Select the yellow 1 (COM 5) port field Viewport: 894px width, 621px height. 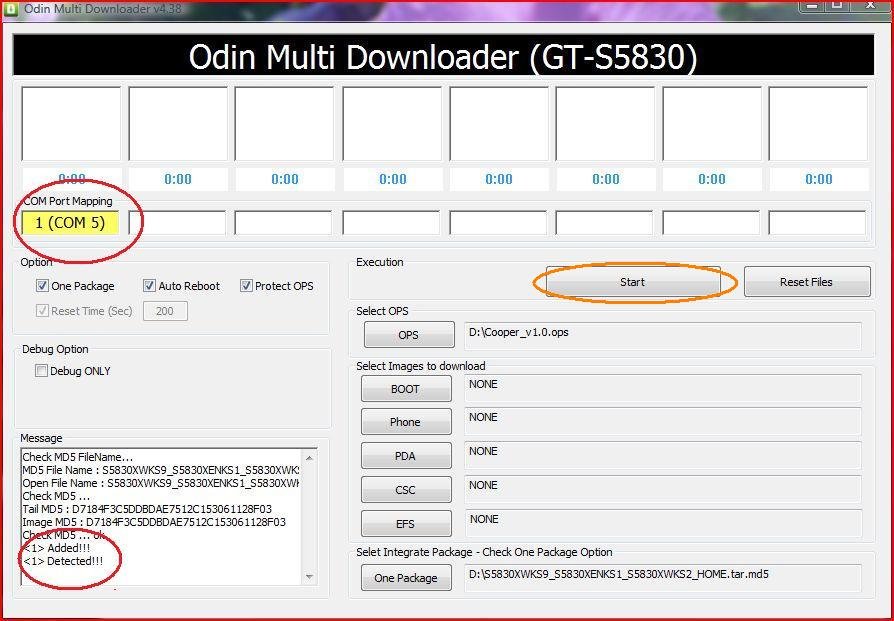70,223
